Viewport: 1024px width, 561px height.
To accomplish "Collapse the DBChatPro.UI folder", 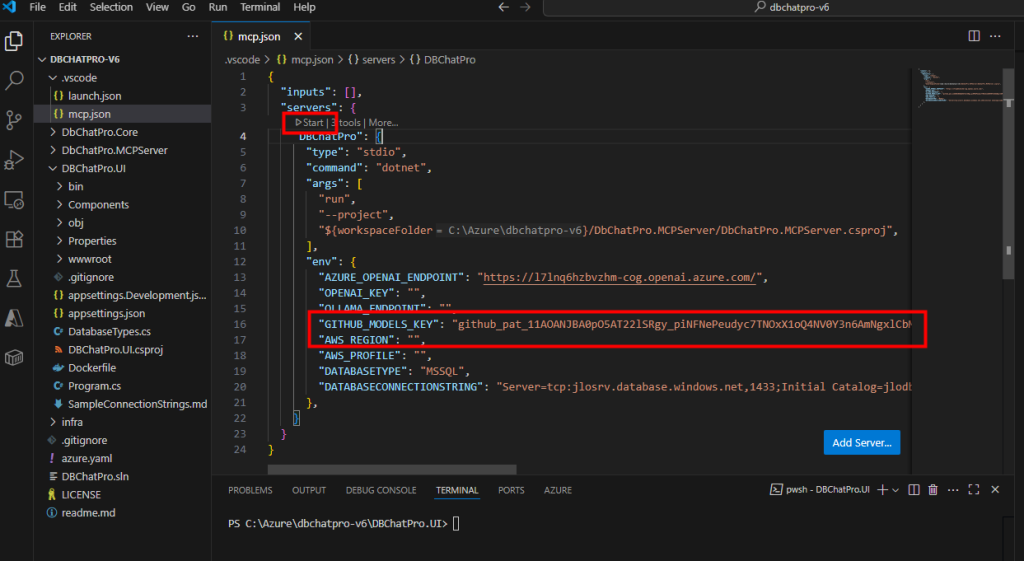I will pos(123,168).
